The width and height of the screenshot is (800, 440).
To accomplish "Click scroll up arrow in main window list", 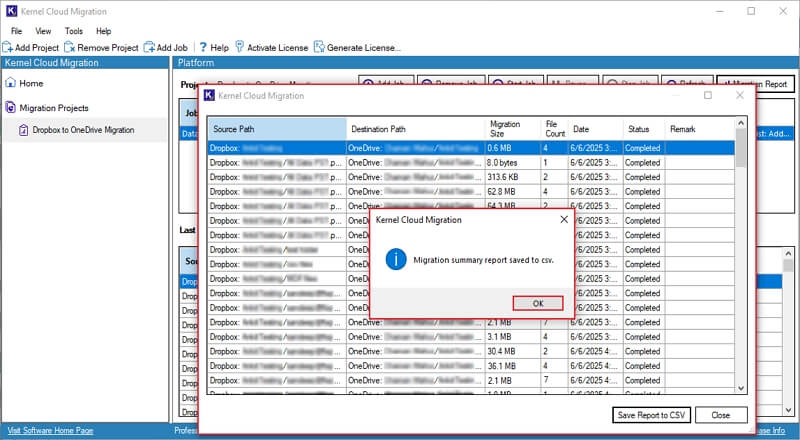I will point(788,253).
